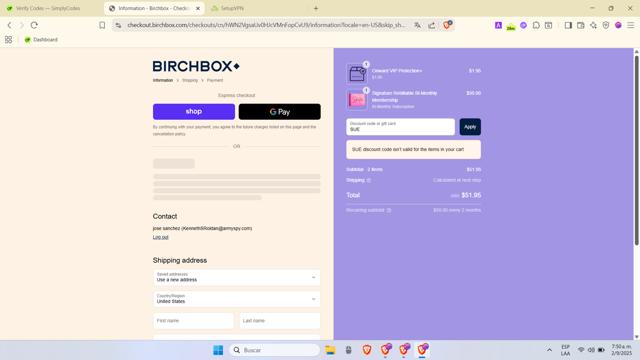Click the $51.95 total amount
This screenshot has width=640, height=360.
click(x=471, y=195)
